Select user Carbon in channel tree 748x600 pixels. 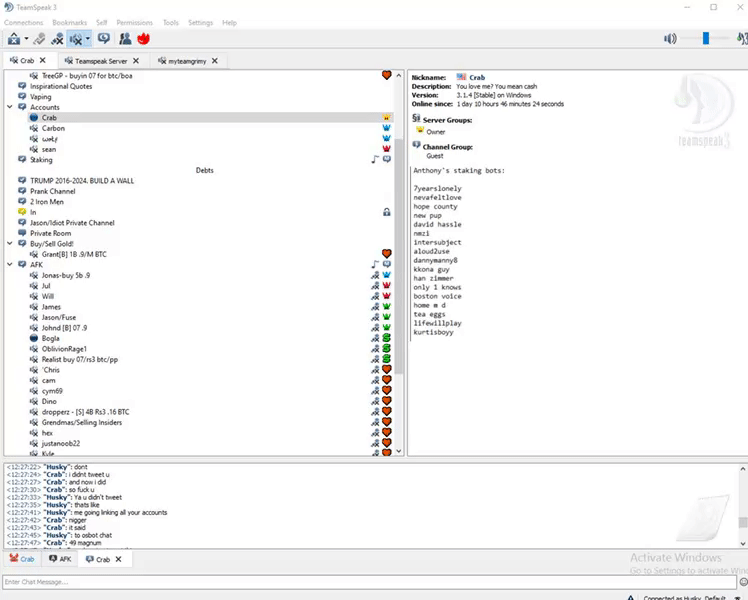[53, 128]
